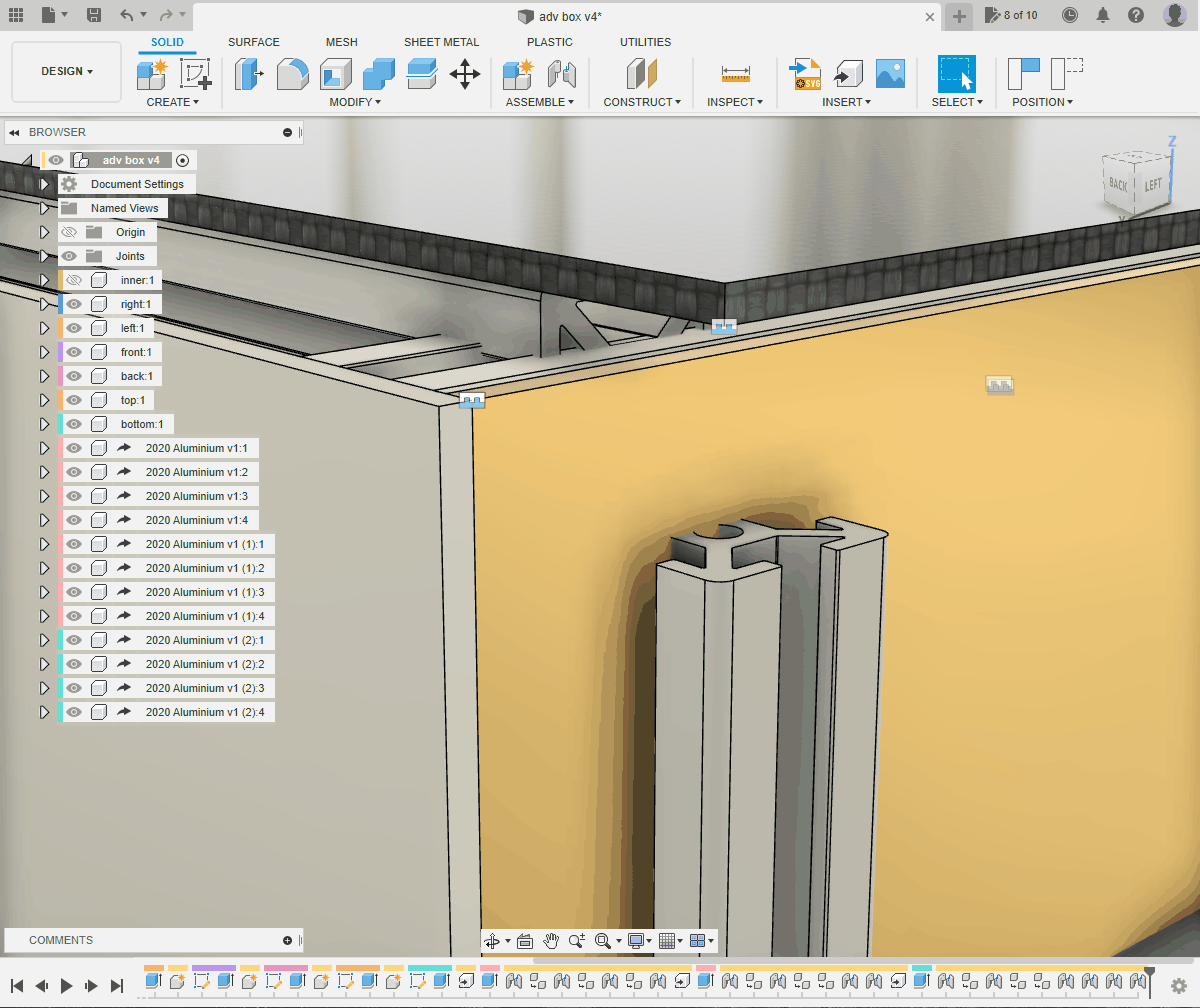Select the Create Sketch tool

(x=195, y=73)
